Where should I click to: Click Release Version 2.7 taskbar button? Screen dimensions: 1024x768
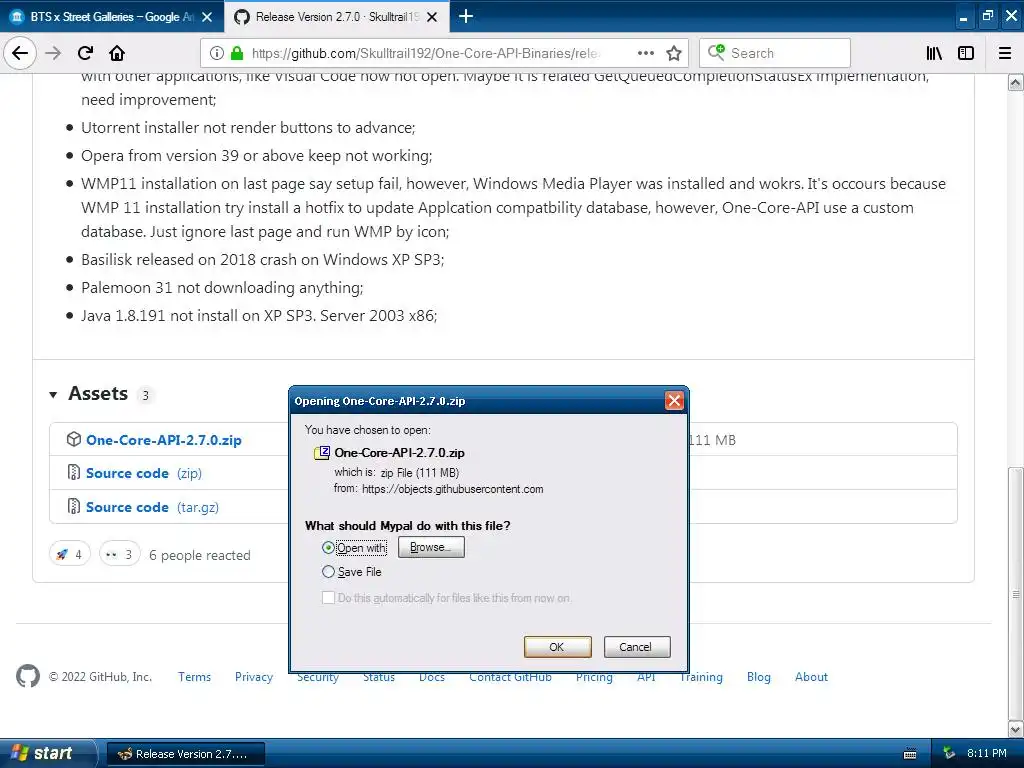point(185,754)
